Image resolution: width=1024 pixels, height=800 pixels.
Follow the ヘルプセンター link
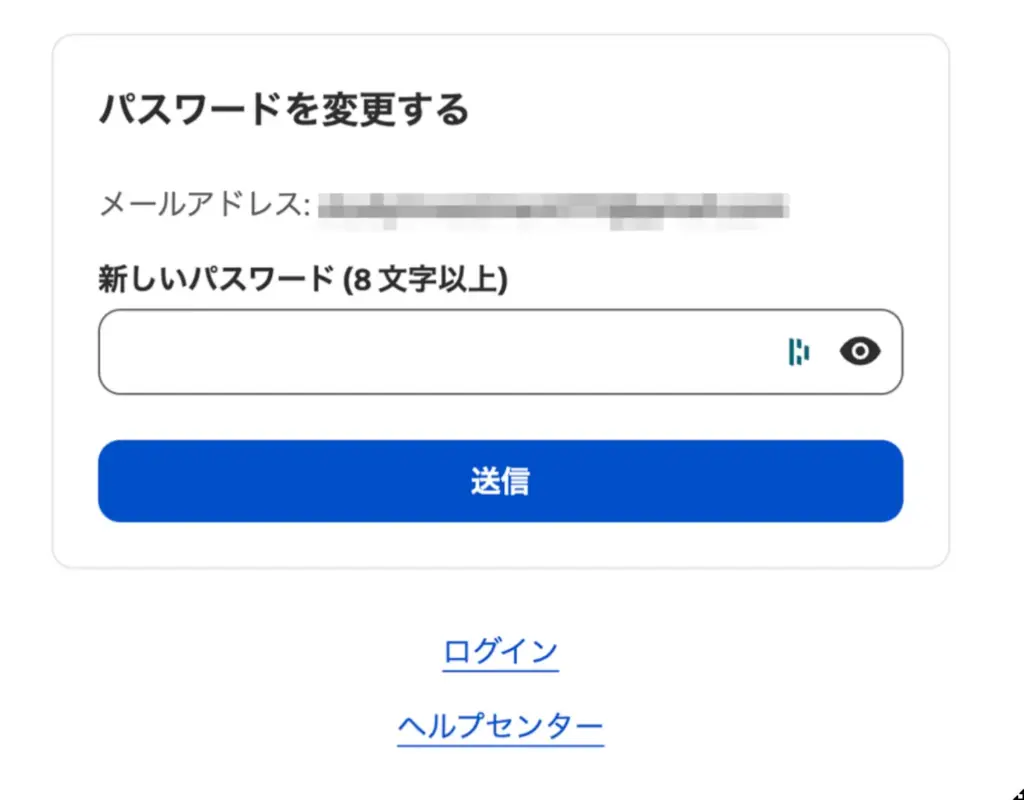coord(500,726)
